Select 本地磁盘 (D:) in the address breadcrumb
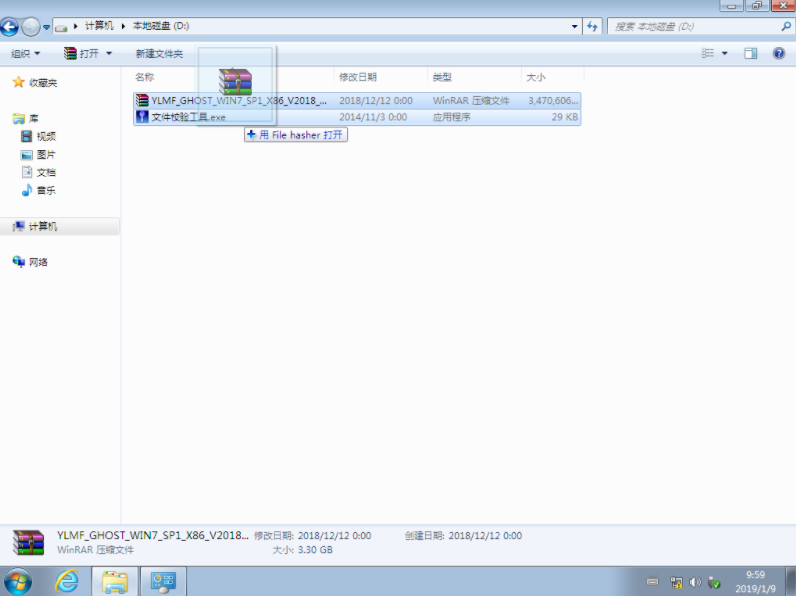 pos(161,26)
